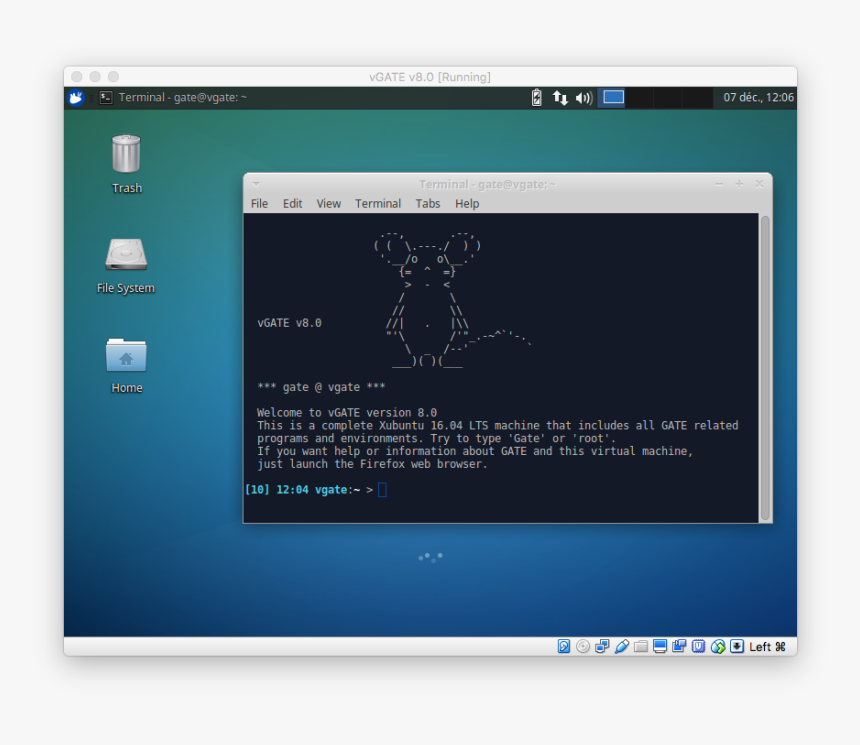
Task: Click the terminal vertical scrollbar
Action: click(x=765, y=368)
